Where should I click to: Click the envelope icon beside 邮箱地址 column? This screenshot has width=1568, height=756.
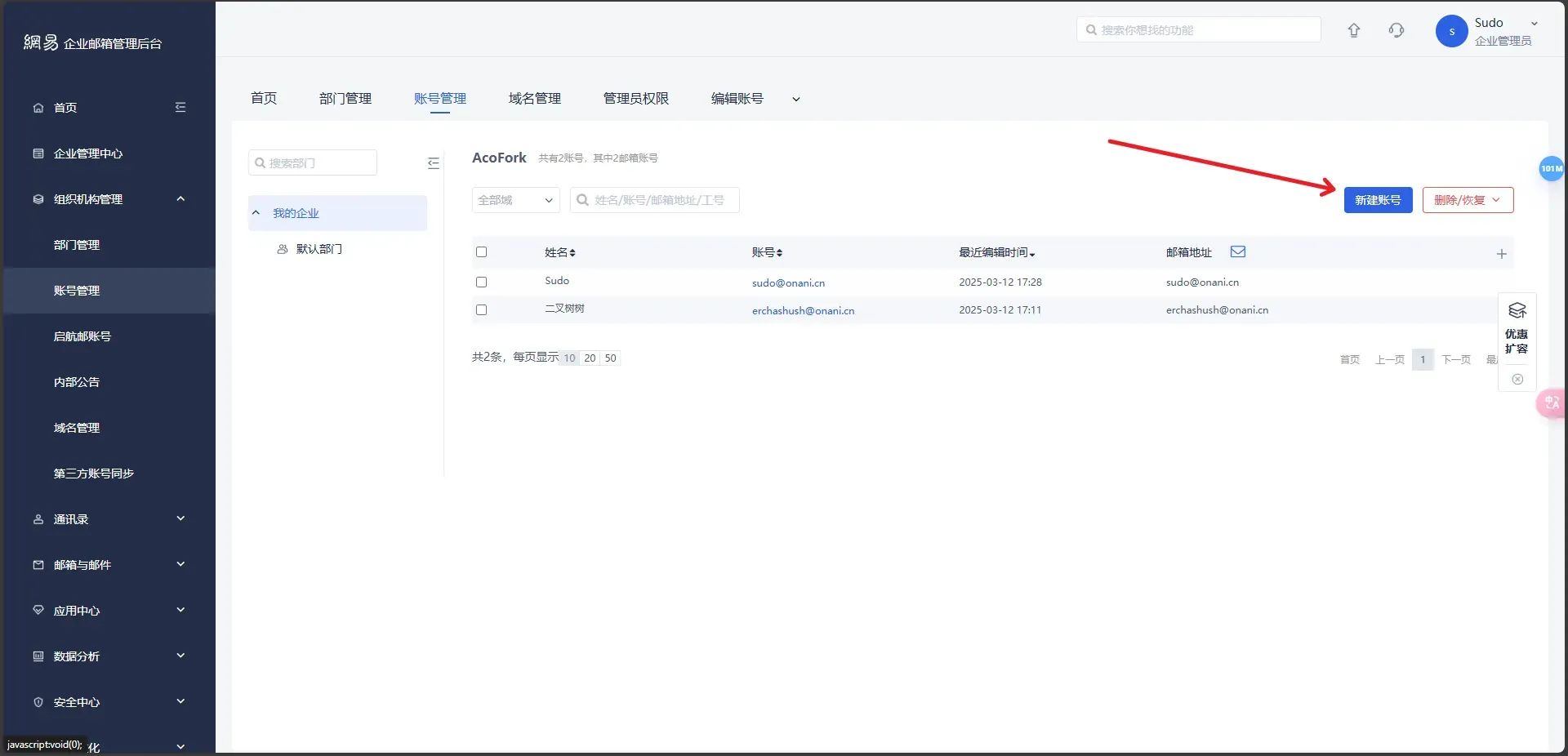tap(1237, 252)
